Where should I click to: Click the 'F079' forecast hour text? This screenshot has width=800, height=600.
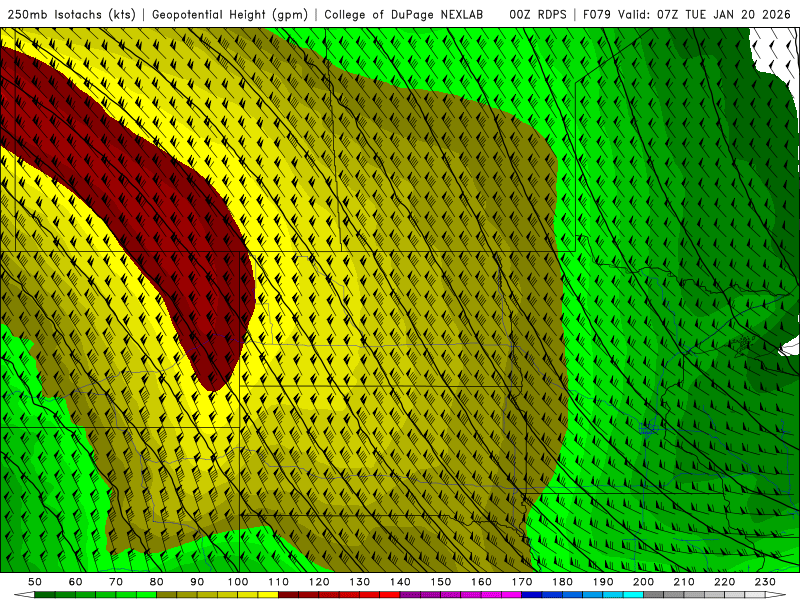[597, 15]
